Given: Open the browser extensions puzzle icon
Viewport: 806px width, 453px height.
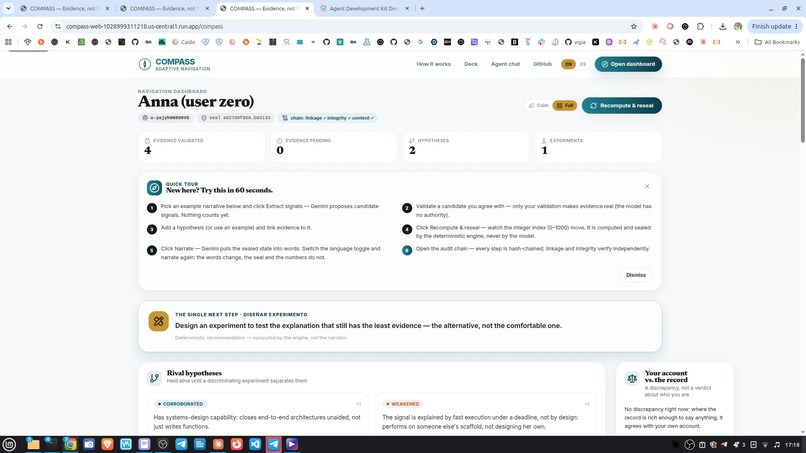Looking at the screenshot, I should (700, 26).
